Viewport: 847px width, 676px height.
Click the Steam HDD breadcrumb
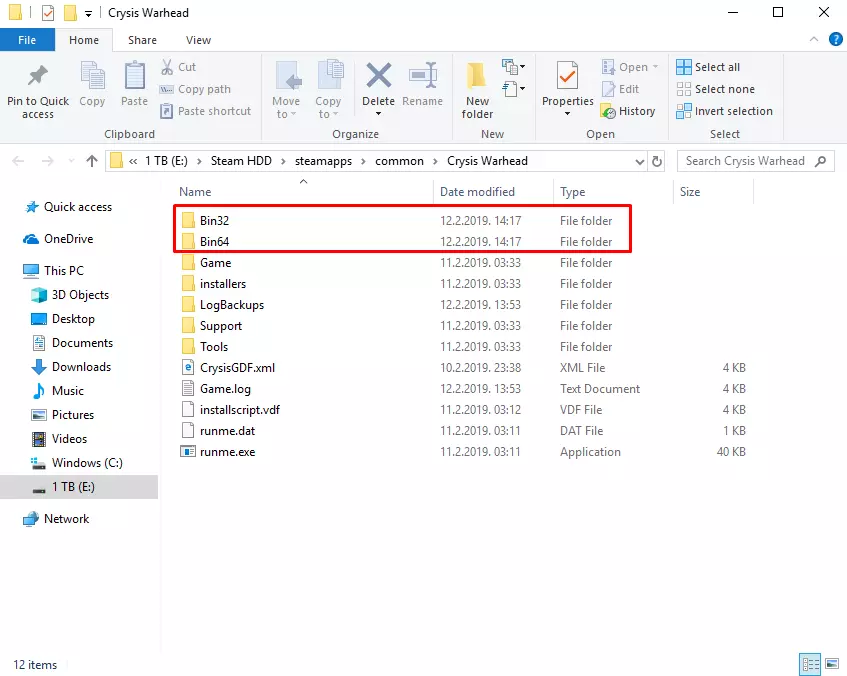tap(241, 161)
